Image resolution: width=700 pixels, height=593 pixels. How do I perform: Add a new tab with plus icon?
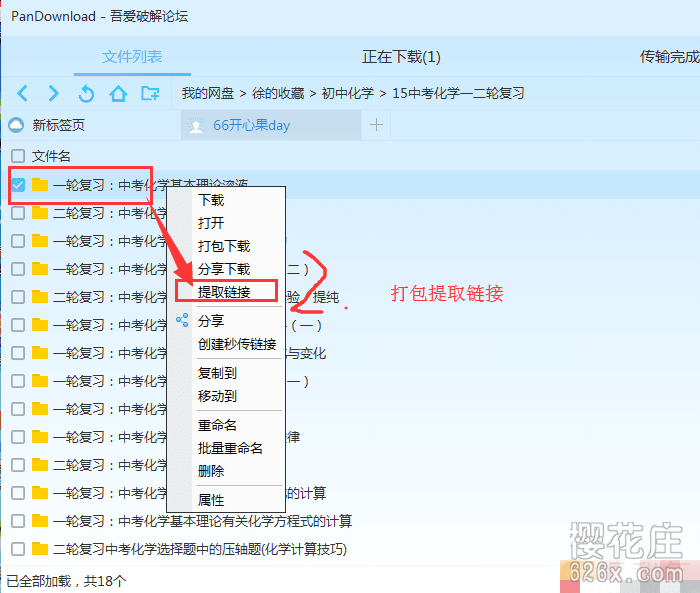coord(376,125)
